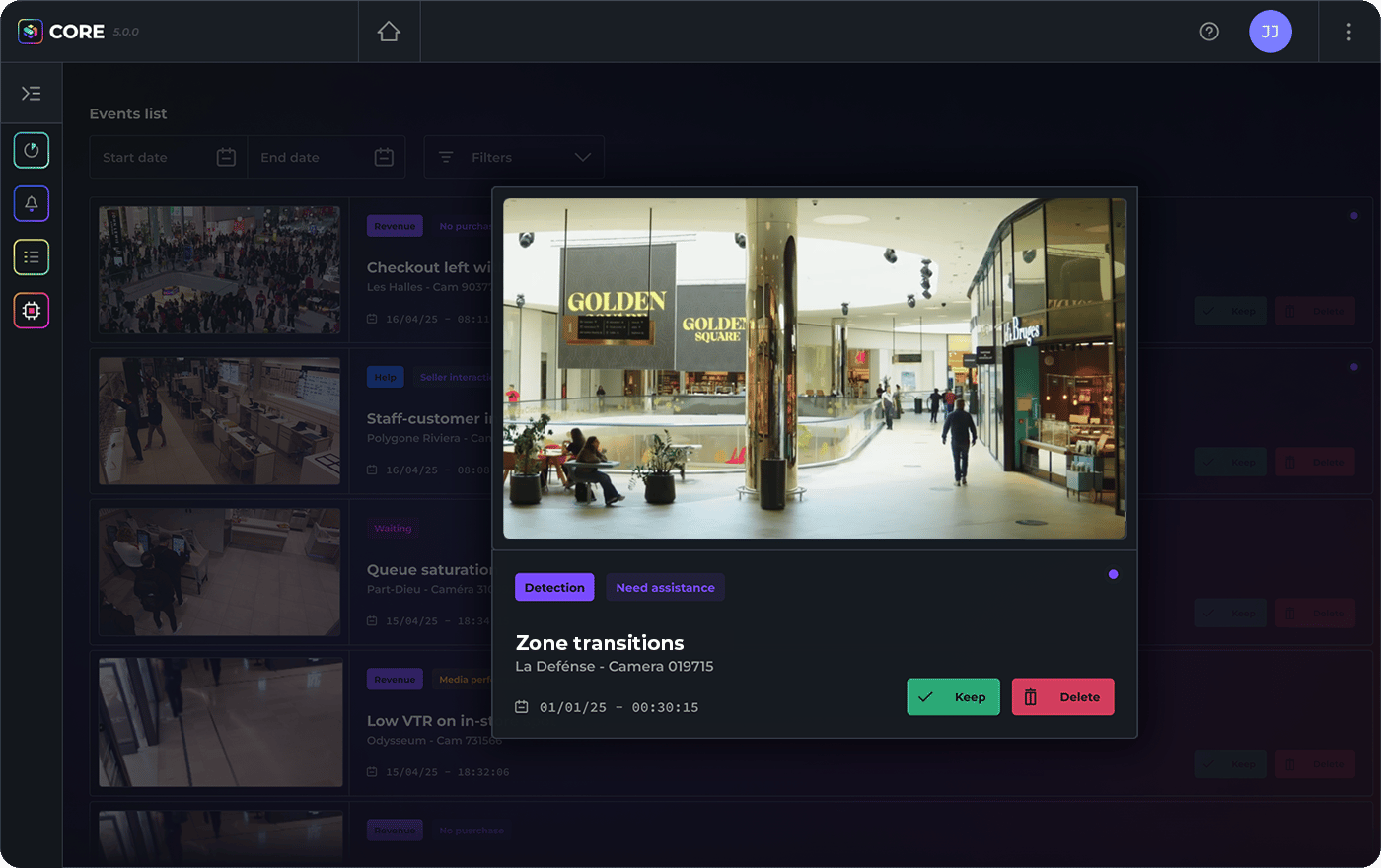Viewport: 1381px width, 868px height.
Task: Open the Low VTR event thumbnail
Action: tap(219, 723)
